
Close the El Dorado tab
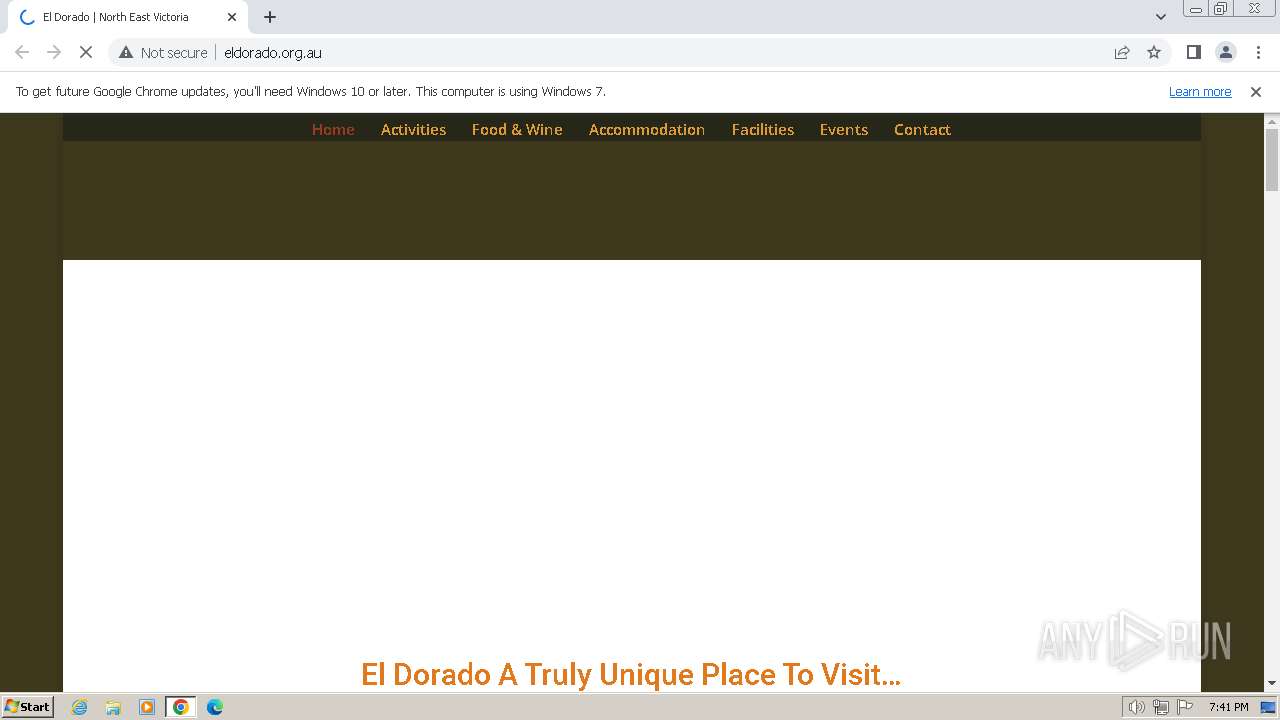click(232, 17)
